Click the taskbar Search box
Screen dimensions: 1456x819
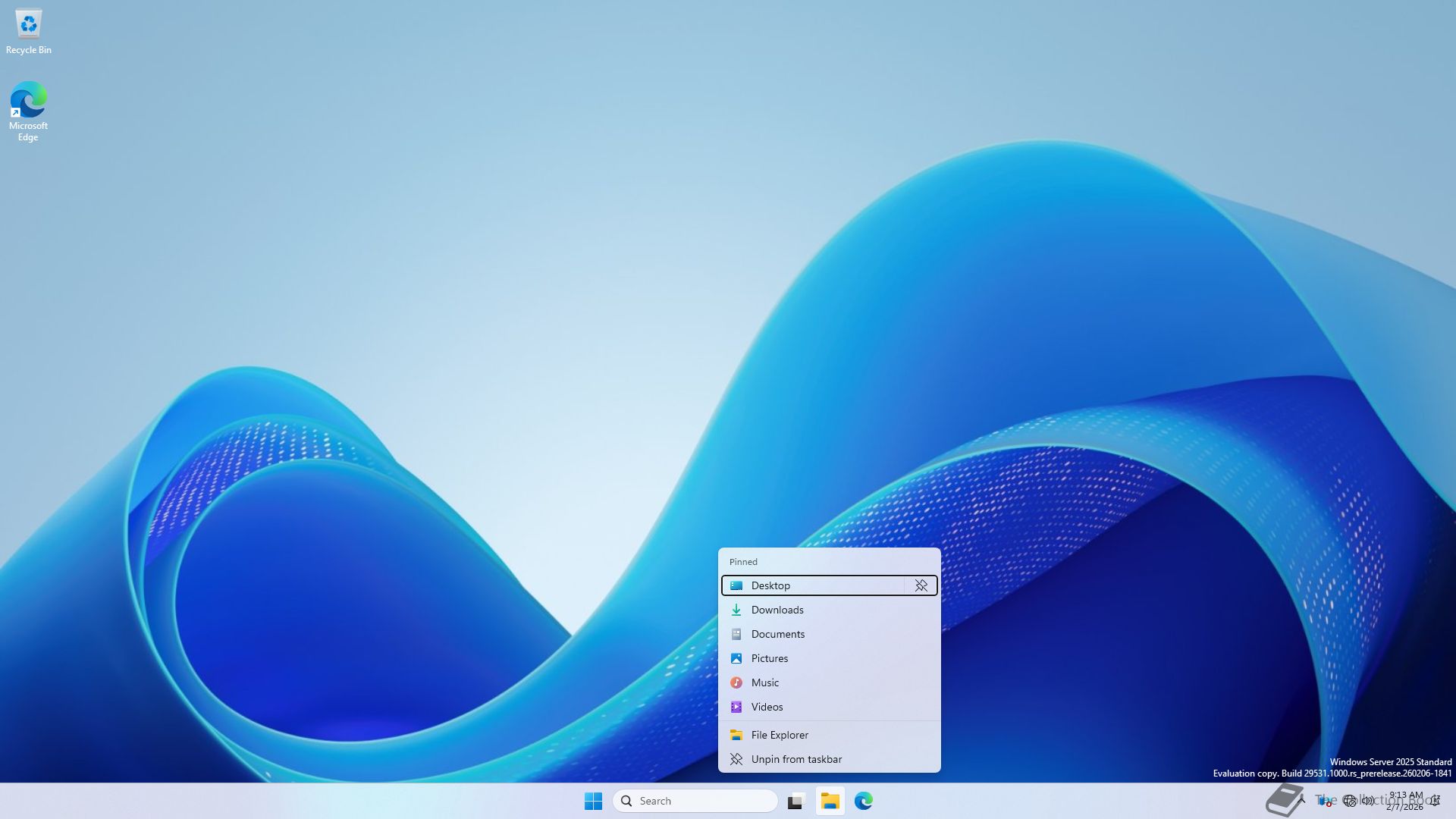point(695,801)
